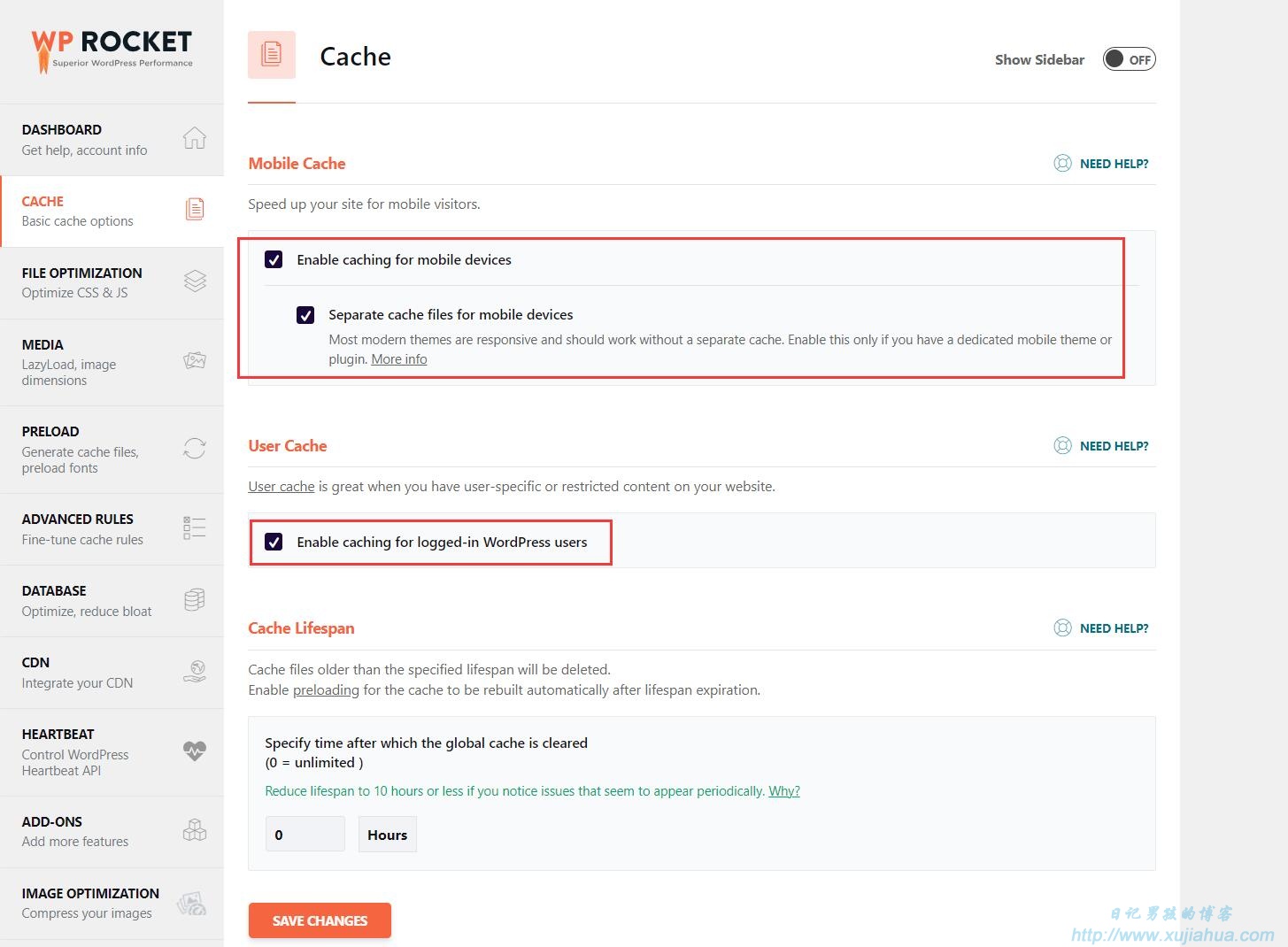Follow the preloading link
This screenshot has width=1288, height=947.
[326, 690]
